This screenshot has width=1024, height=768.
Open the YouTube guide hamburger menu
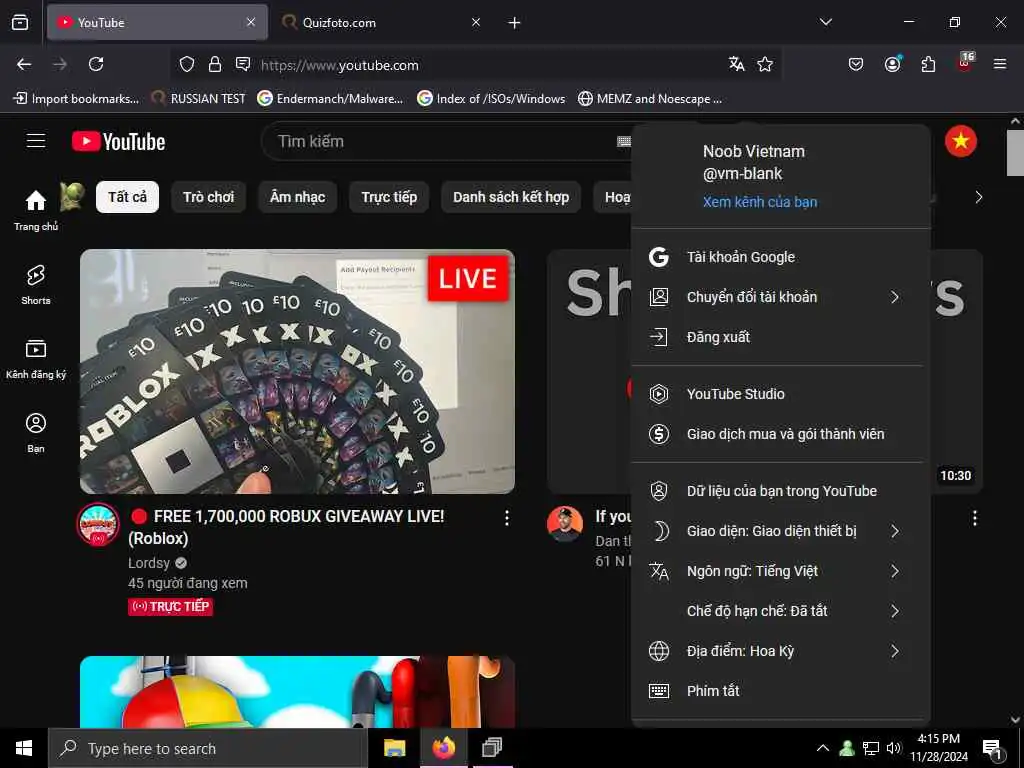[x=36, y=141]
